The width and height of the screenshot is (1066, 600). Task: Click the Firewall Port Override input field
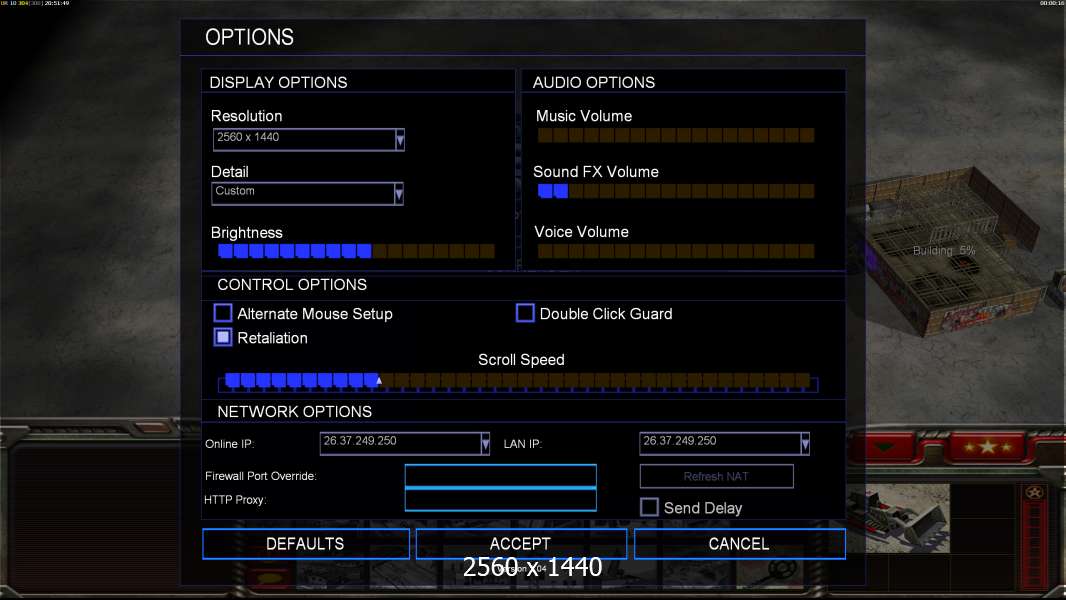(x=500, y=476)
